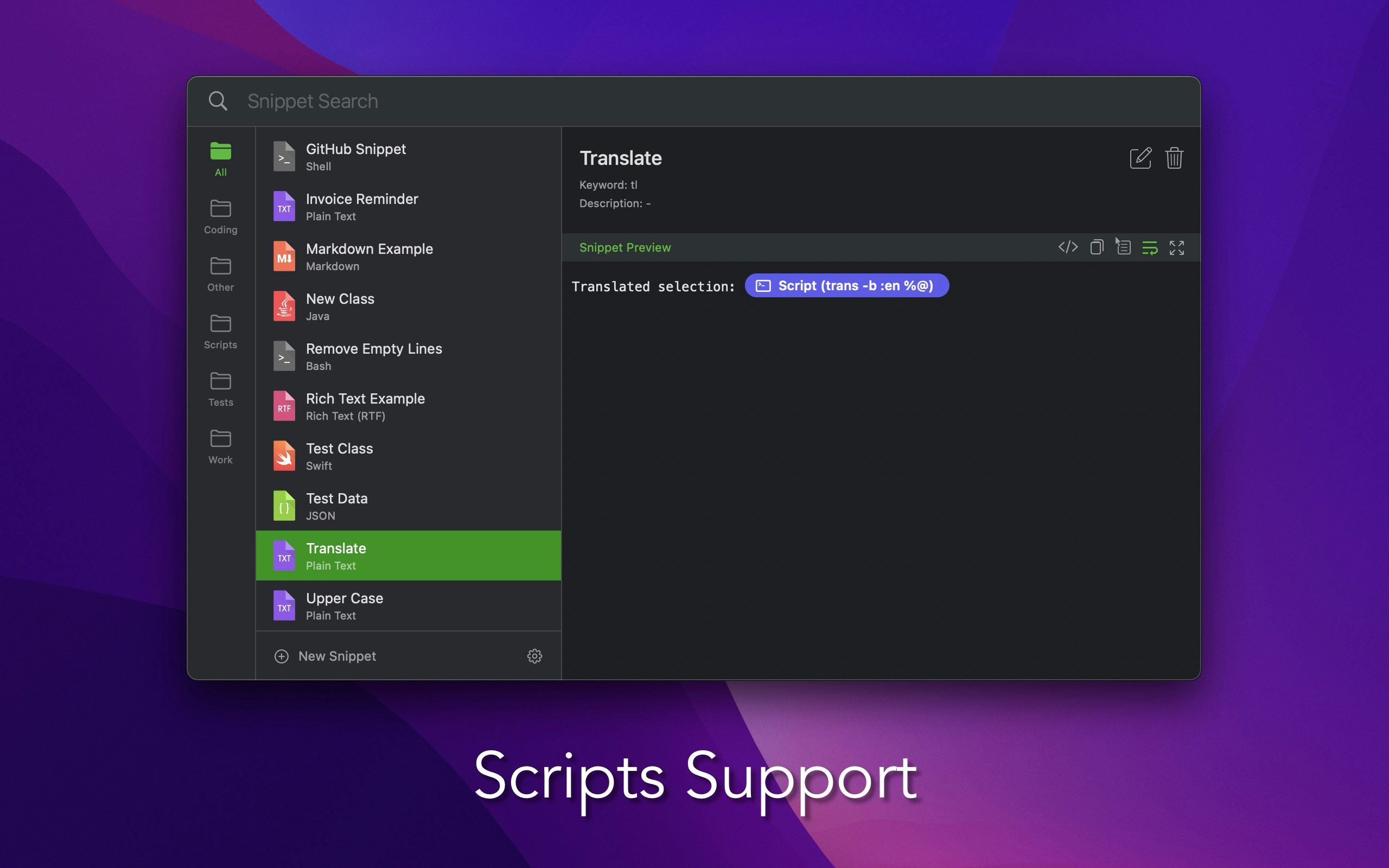The height and width of the screenshot is (868, 1389).
Task: Click the Swift file icon of Test Class
Action: pos(284,456)
